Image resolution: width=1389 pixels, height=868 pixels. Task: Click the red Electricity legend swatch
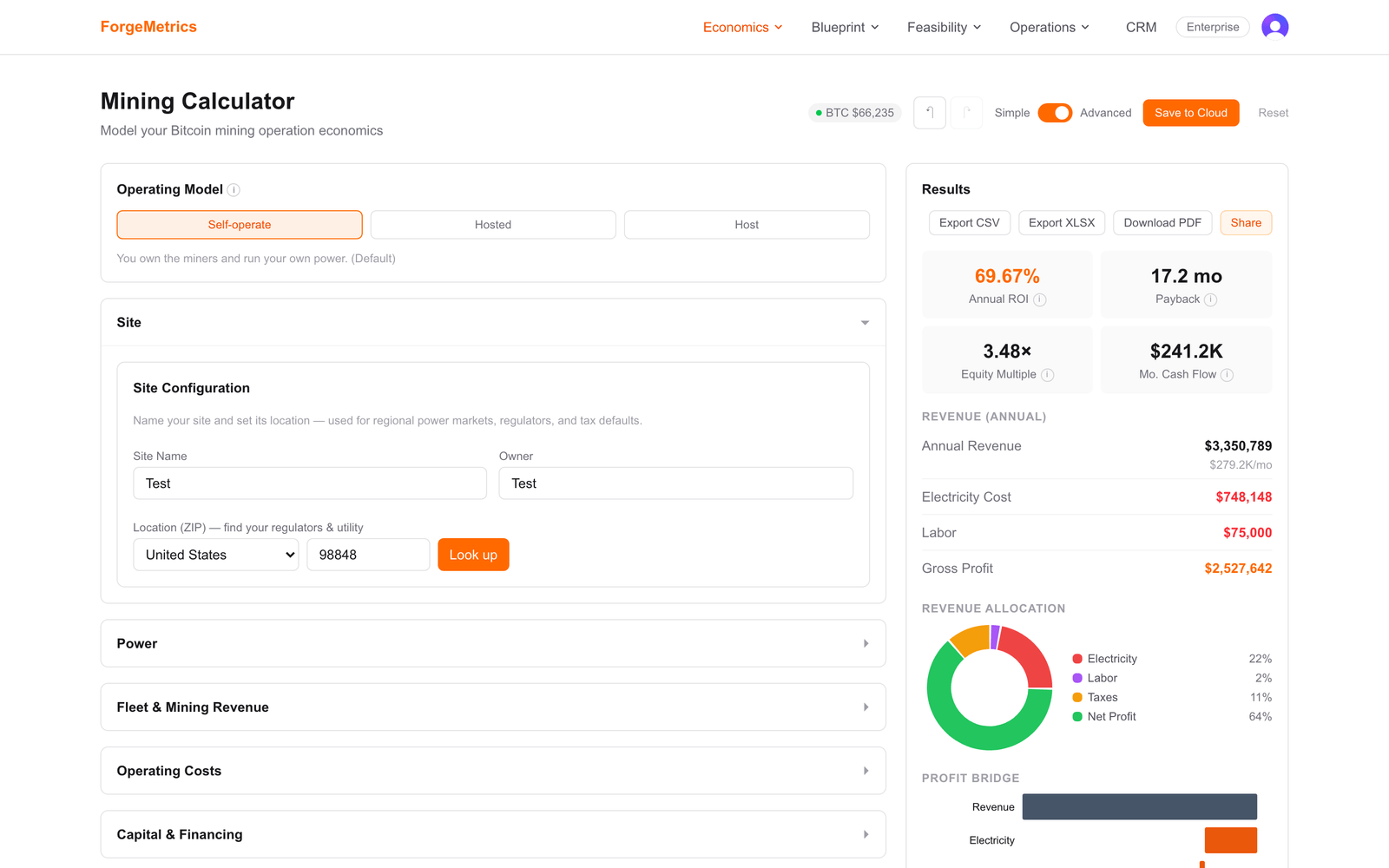1077,659
